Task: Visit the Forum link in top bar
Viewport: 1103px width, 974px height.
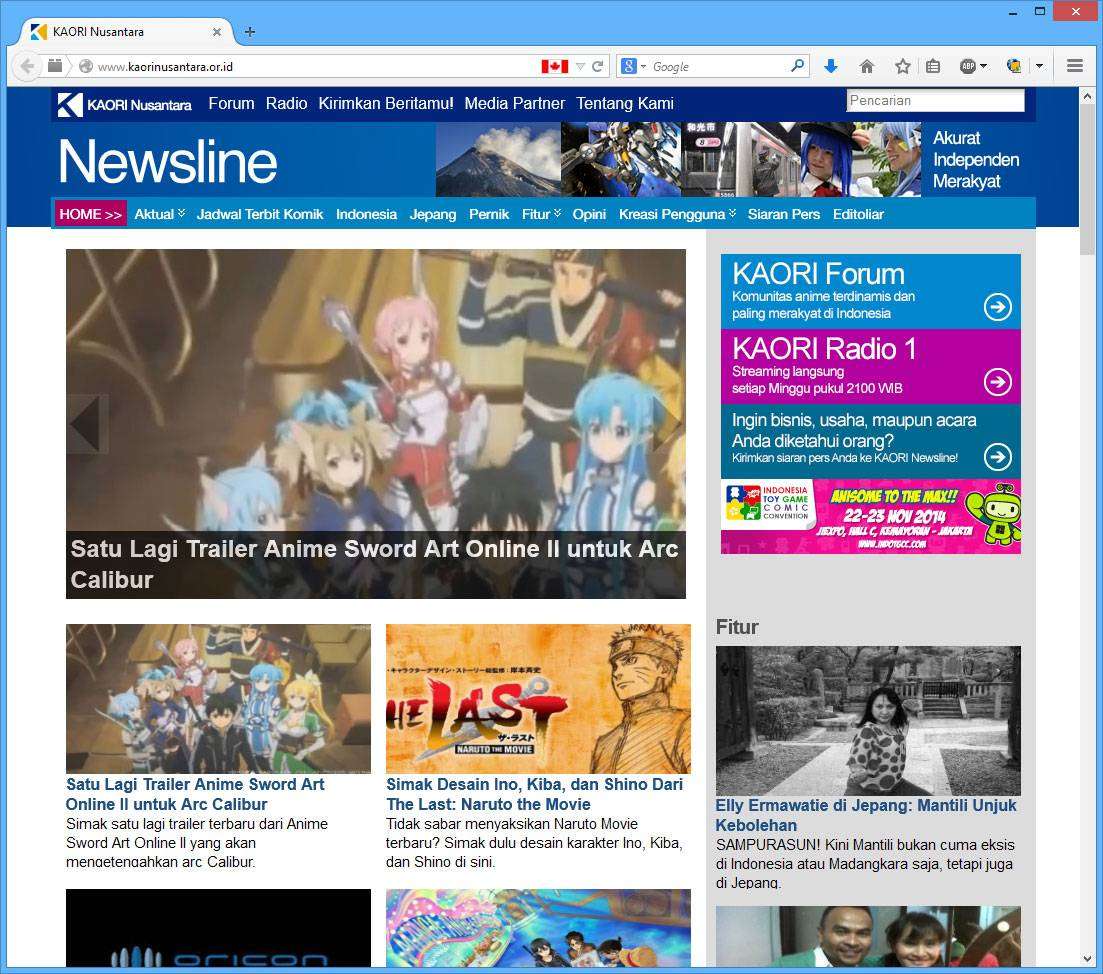Action: tap(231, 103)
